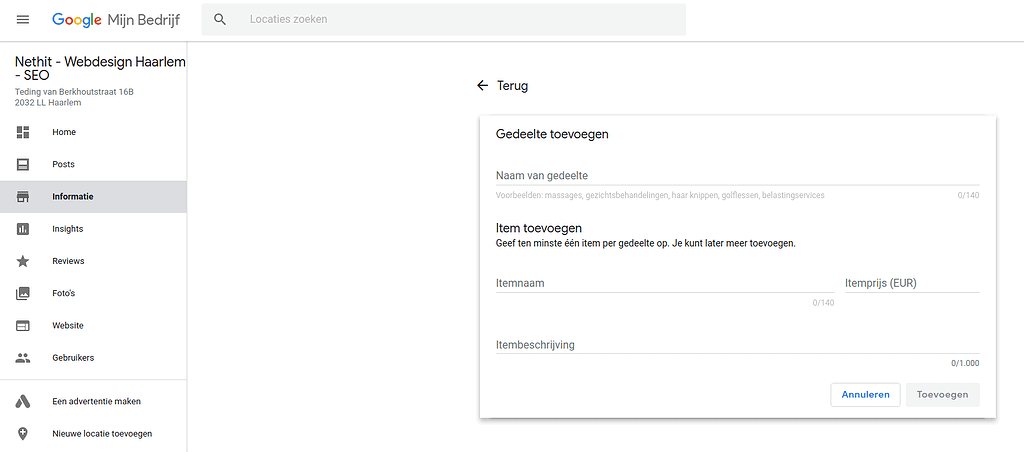
Task: Click the Toevoegen button
Action: 942,395
